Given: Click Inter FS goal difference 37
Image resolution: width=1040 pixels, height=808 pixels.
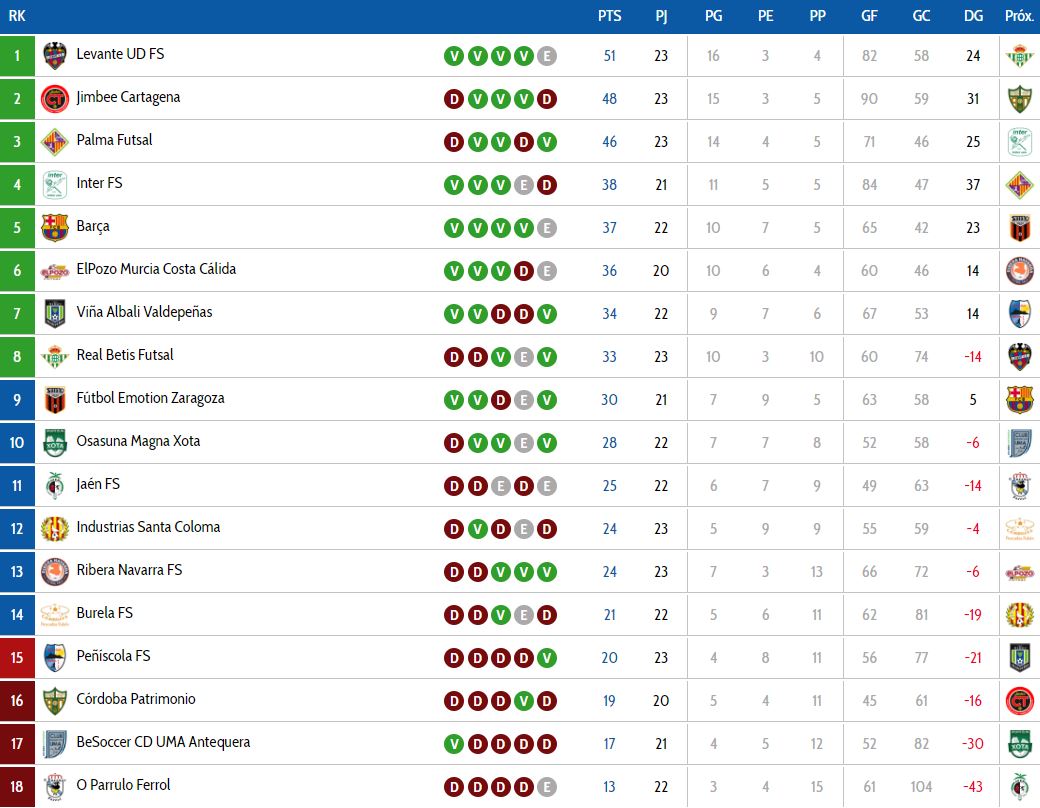Looking at the screenshot, I should (x=973, y=185).
